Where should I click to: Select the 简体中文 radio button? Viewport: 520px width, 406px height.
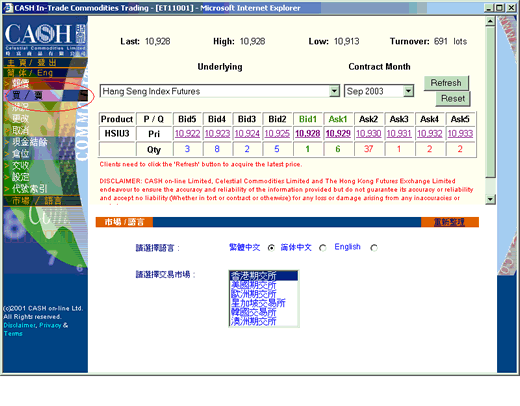(x=323, y=248)
